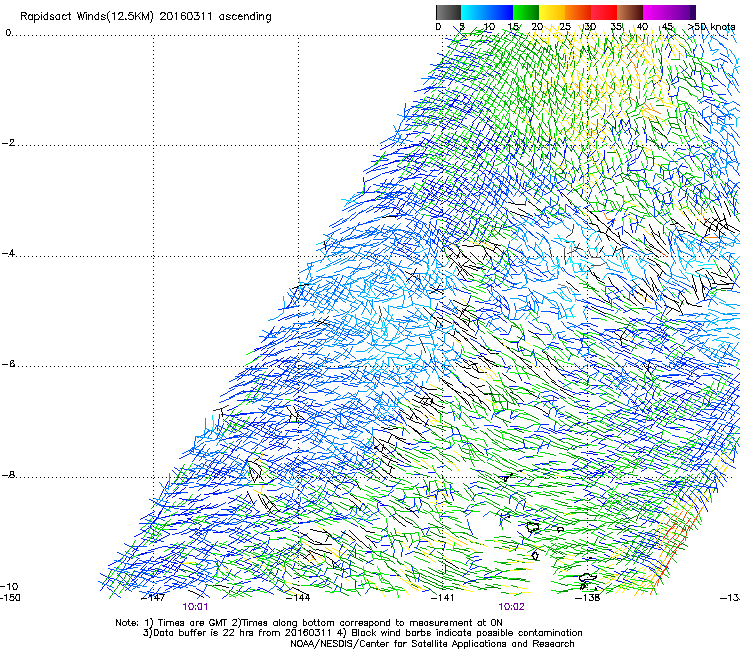Click the cyan 5-10 knots legend swatch
740x650 pixels.
point(473,12)
